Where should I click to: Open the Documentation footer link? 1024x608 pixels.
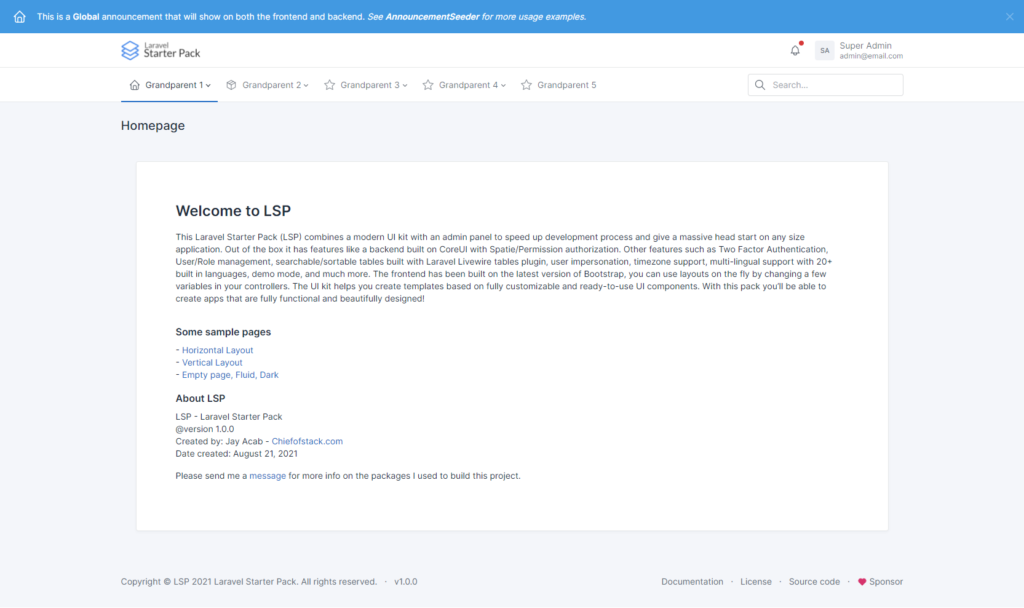tap(692, 582)
